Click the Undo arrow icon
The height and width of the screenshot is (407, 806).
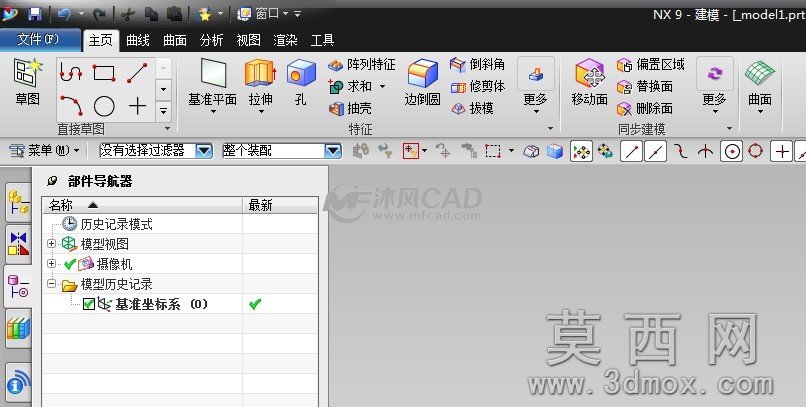tap(64, 14)
